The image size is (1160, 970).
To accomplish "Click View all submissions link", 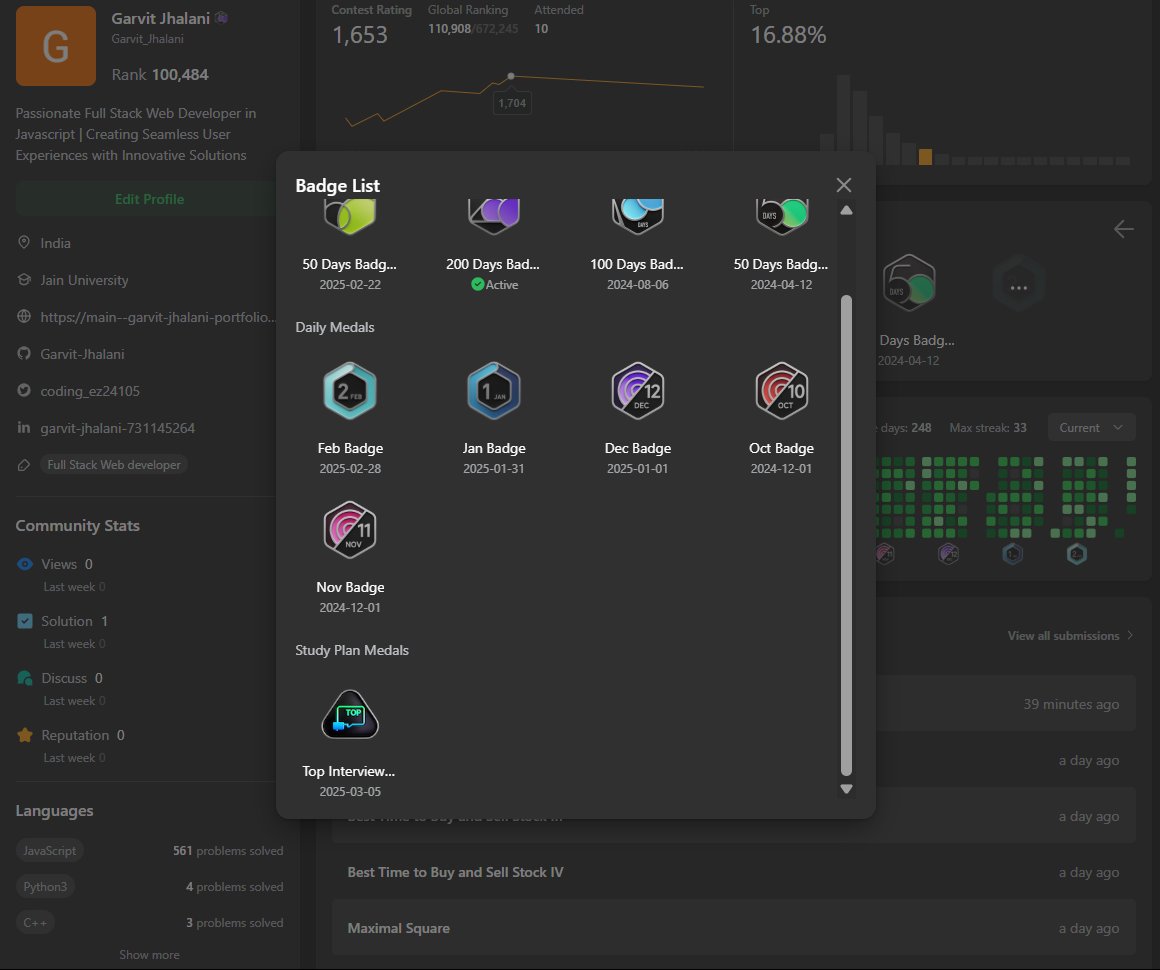I will pyautogui.click(x=1070, y=636).
